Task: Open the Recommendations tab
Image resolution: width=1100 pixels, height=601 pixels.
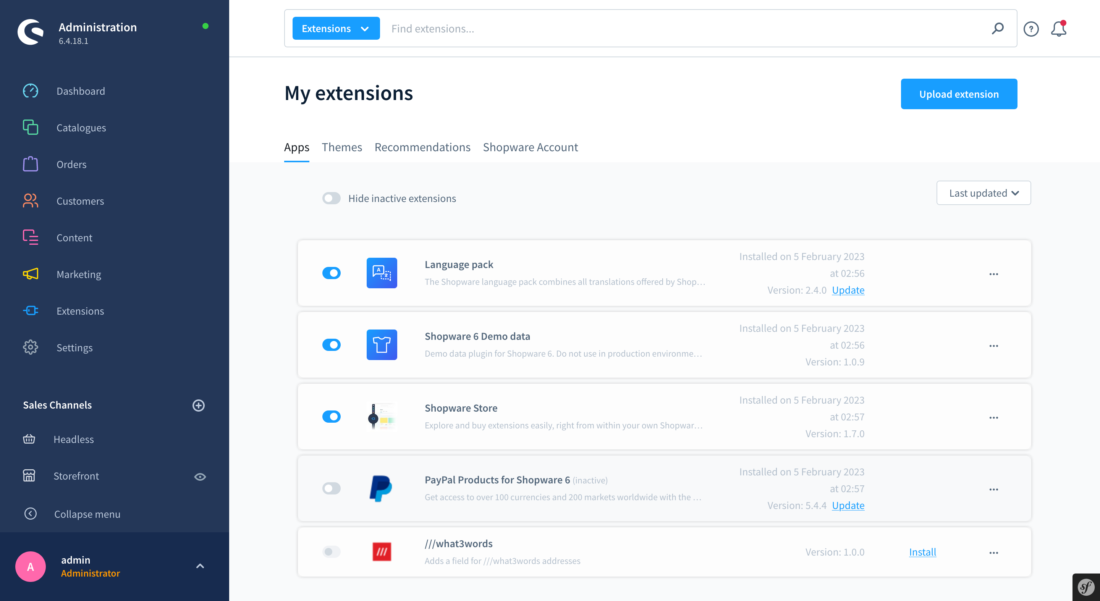Action: click(x=422, y=147)
